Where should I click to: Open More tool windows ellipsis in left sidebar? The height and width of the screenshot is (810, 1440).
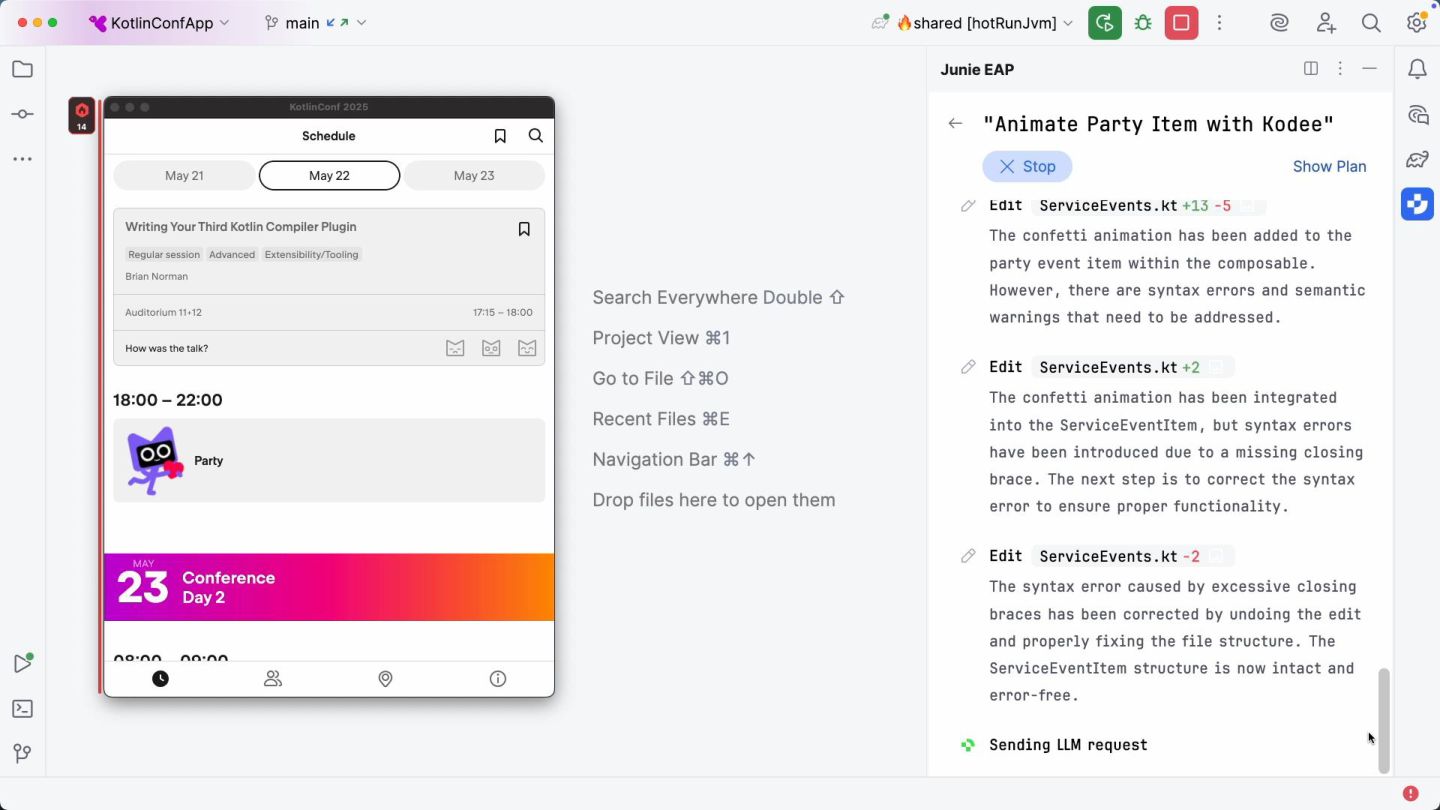(x=22, y=159)
